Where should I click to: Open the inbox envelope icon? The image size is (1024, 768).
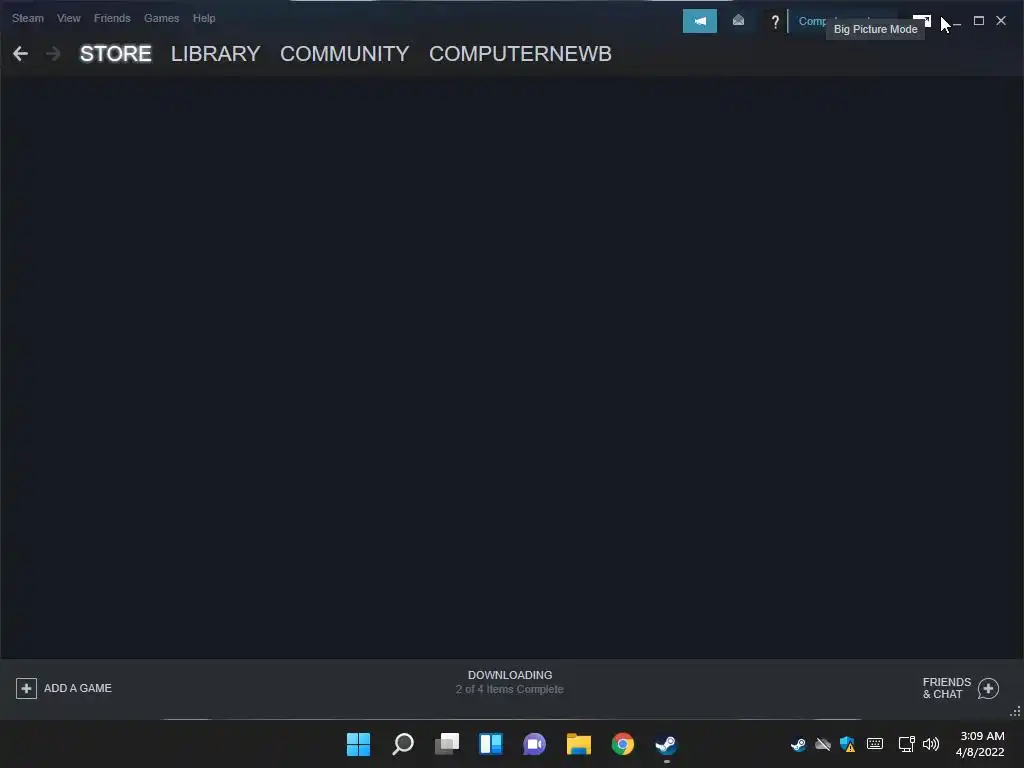[x=738, y=21]
